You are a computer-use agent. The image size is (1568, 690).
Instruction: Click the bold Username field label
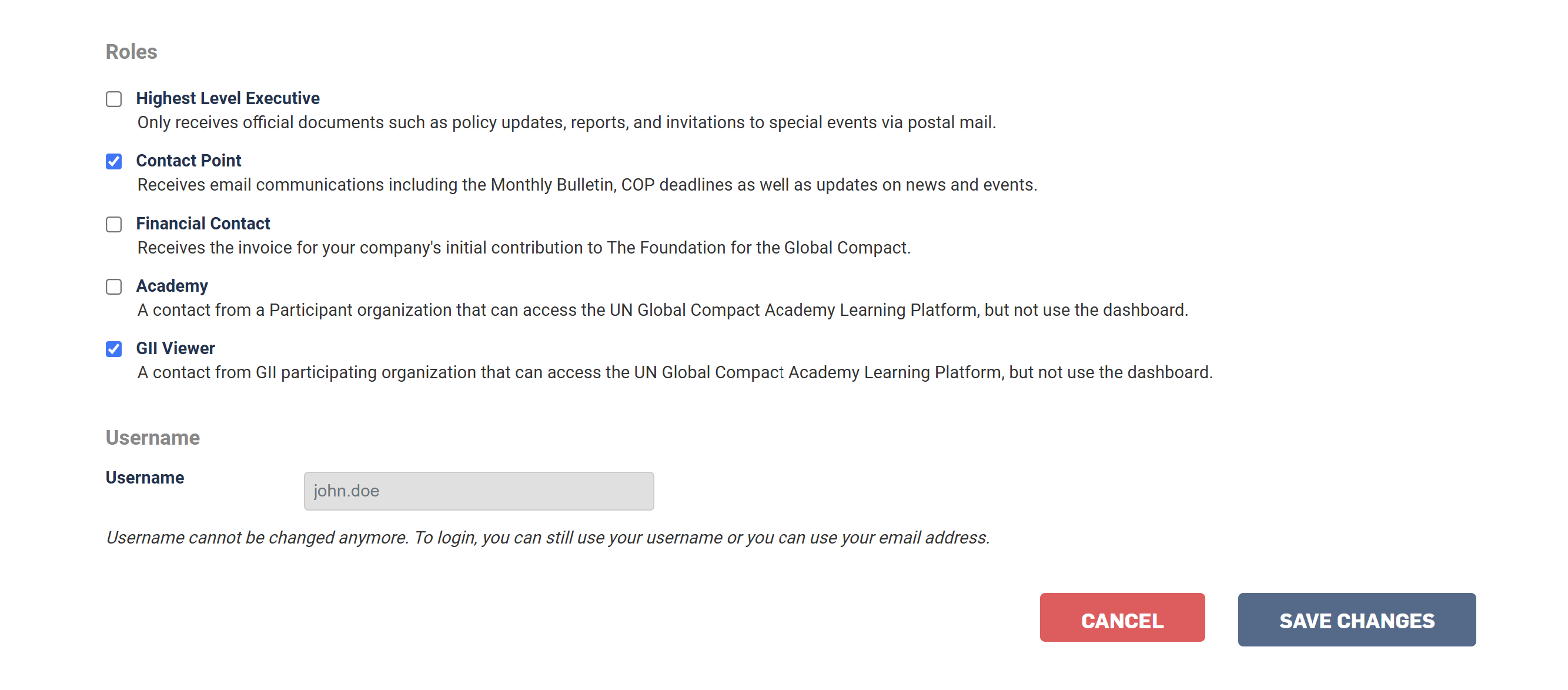[x=145, y=478]
